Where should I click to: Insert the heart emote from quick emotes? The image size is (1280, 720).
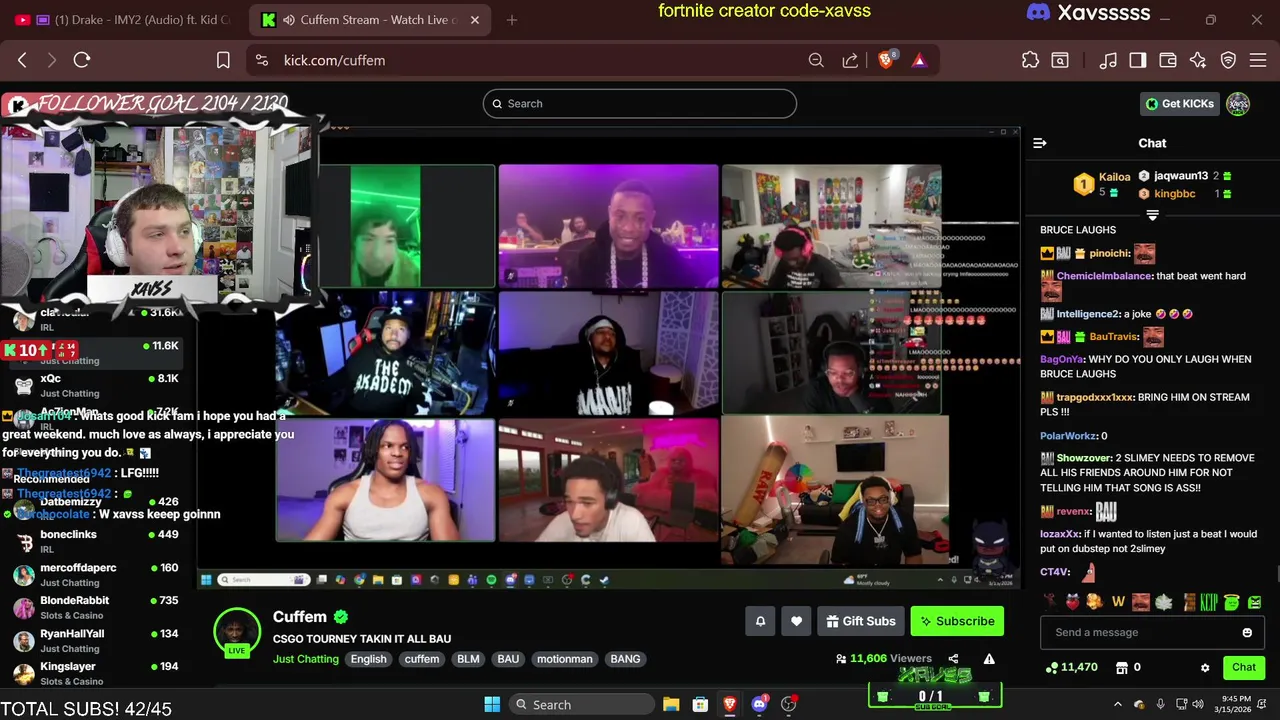tap(1072, 602)
